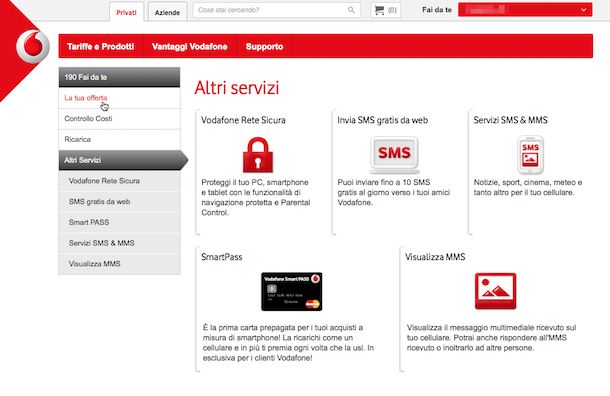Expand the Fai da te account dropdown
610x396 pixels.
click(x=525, y=10)
